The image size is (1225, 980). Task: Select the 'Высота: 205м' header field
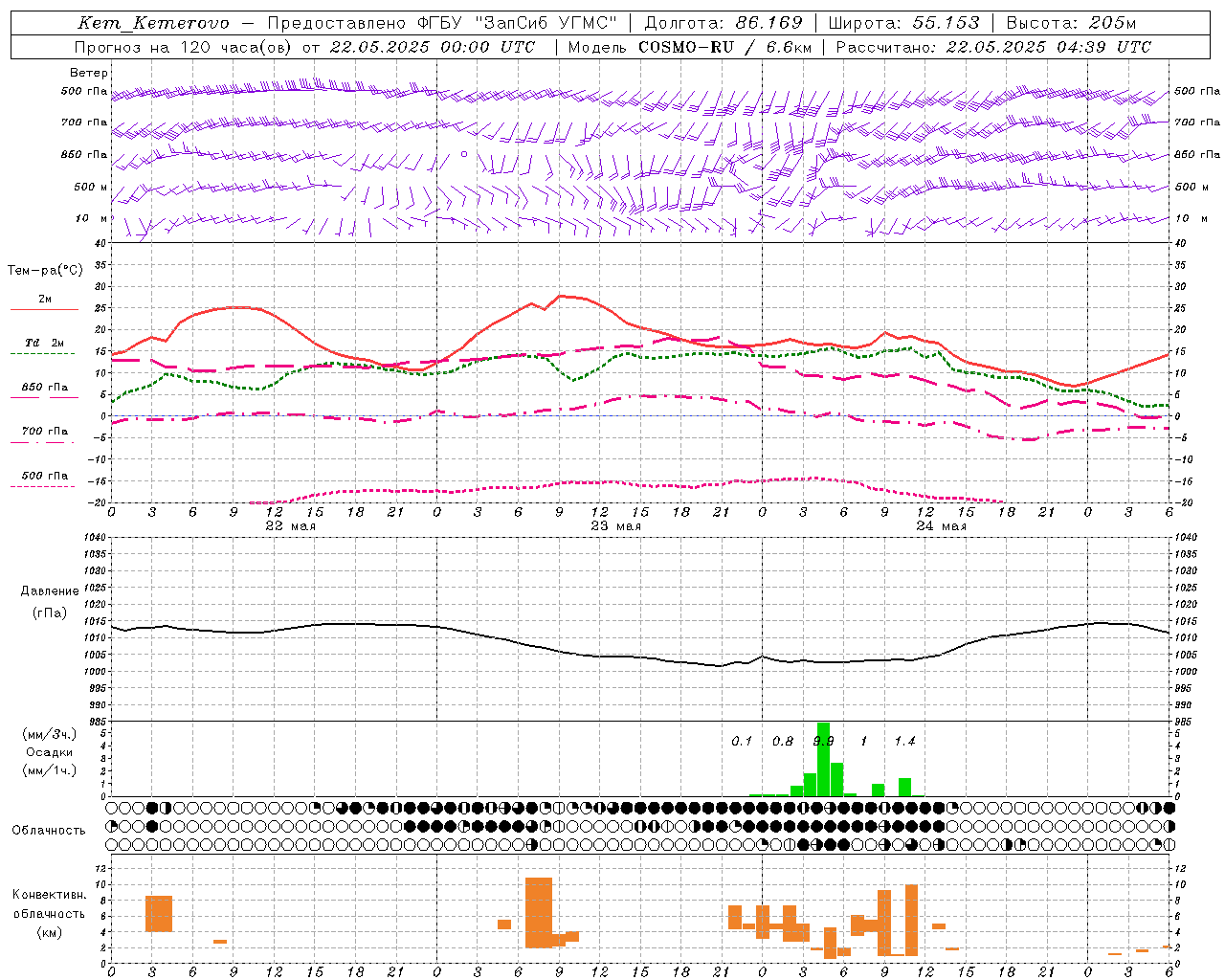(x=1071, y=23)
